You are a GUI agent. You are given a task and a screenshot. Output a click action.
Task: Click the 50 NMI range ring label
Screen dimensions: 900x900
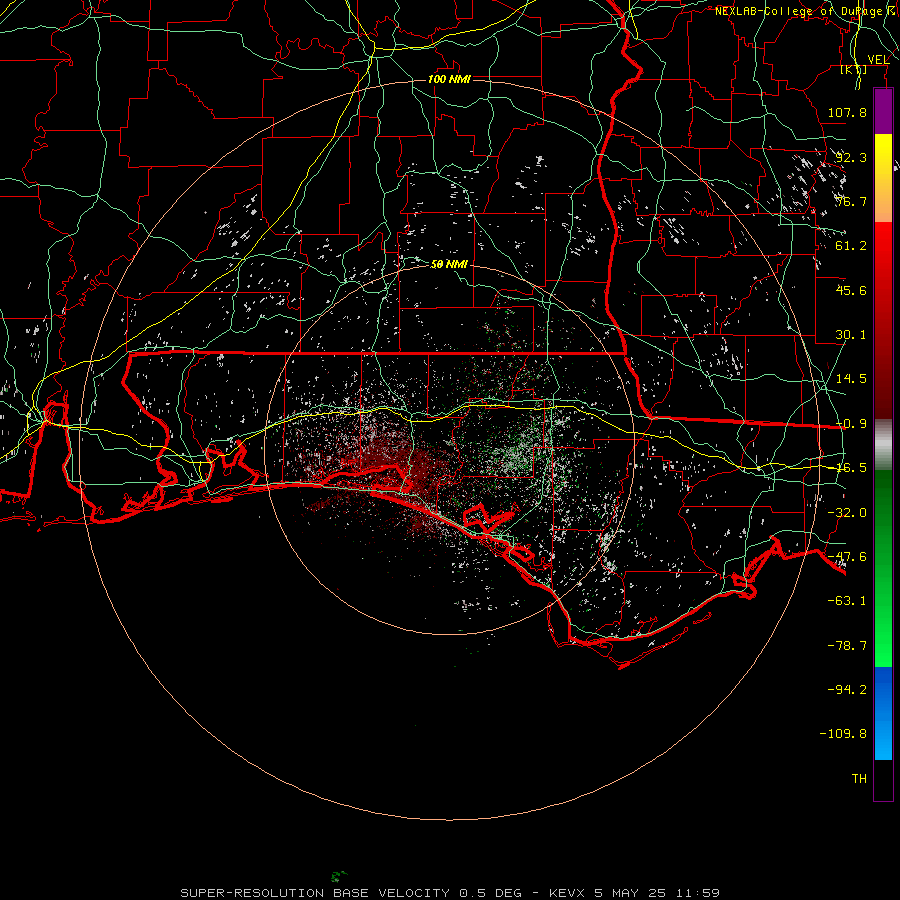click(x=449, y=264)
